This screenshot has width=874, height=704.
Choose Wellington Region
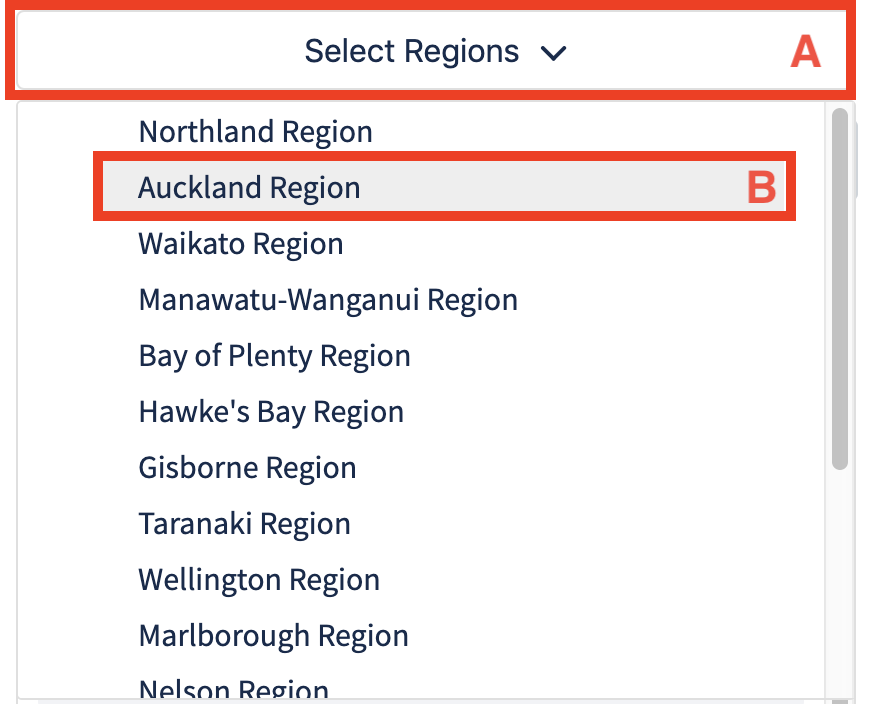[x=259, y=580]
